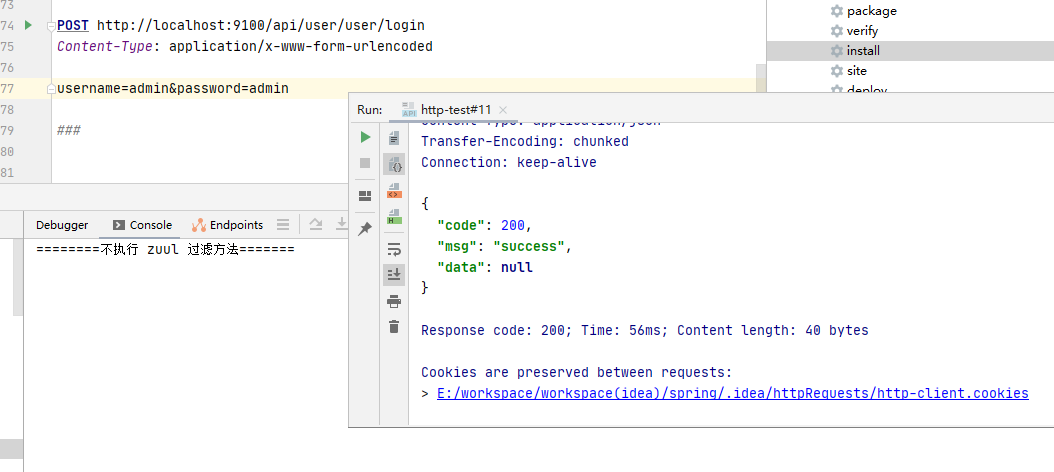Click the restore layout icon

click(365, 195)
